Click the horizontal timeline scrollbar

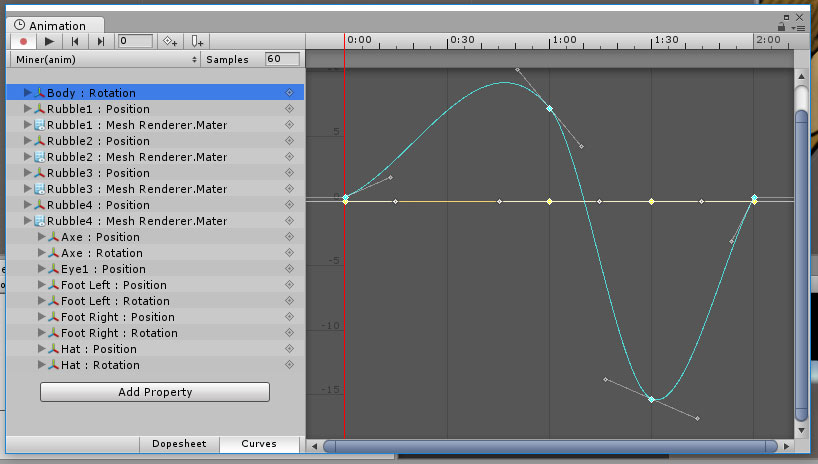tap(550, 446)
